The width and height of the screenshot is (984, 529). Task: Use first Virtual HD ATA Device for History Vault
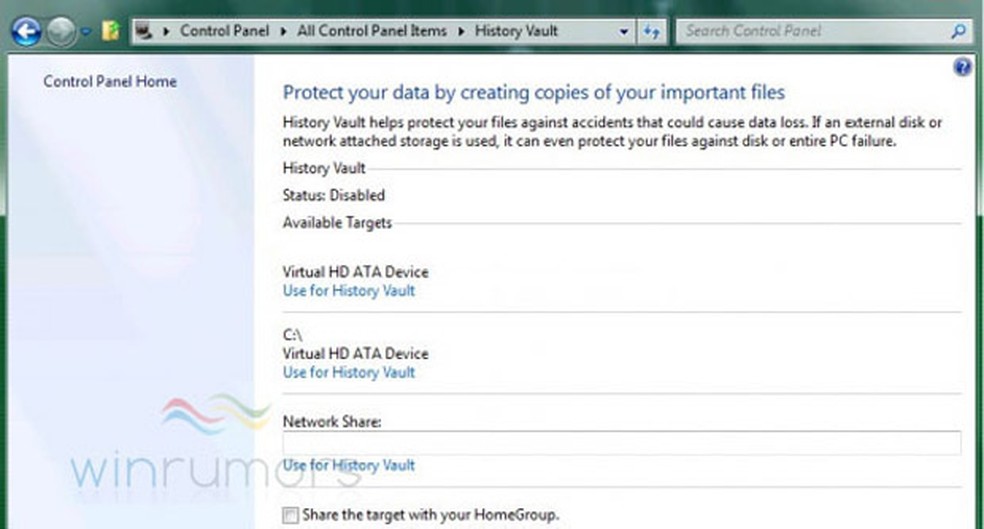pos(348,291)
